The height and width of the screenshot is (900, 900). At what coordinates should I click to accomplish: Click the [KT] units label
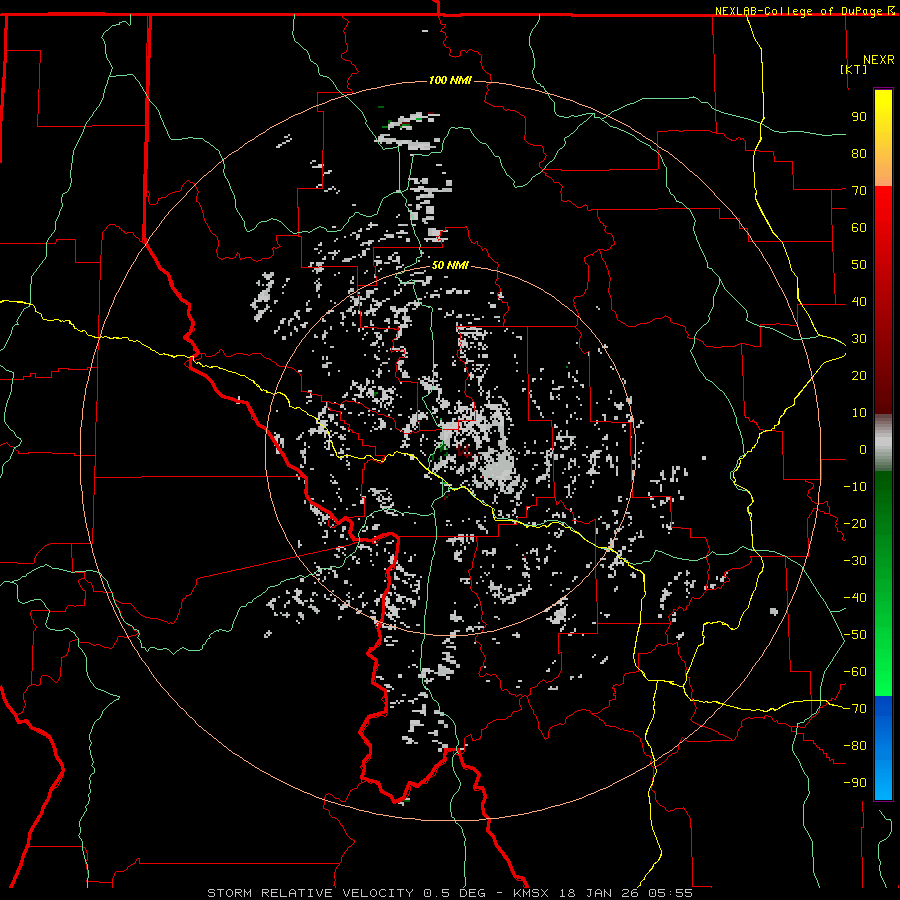[853, 69]
